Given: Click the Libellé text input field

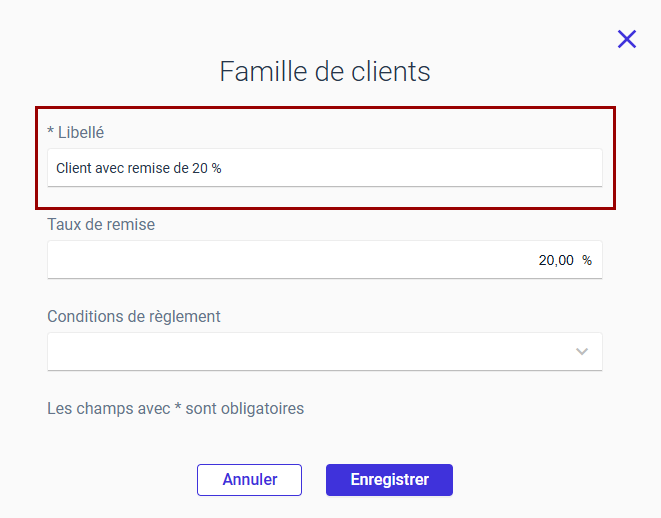Looking at the screenshot, I should (325, 168).
